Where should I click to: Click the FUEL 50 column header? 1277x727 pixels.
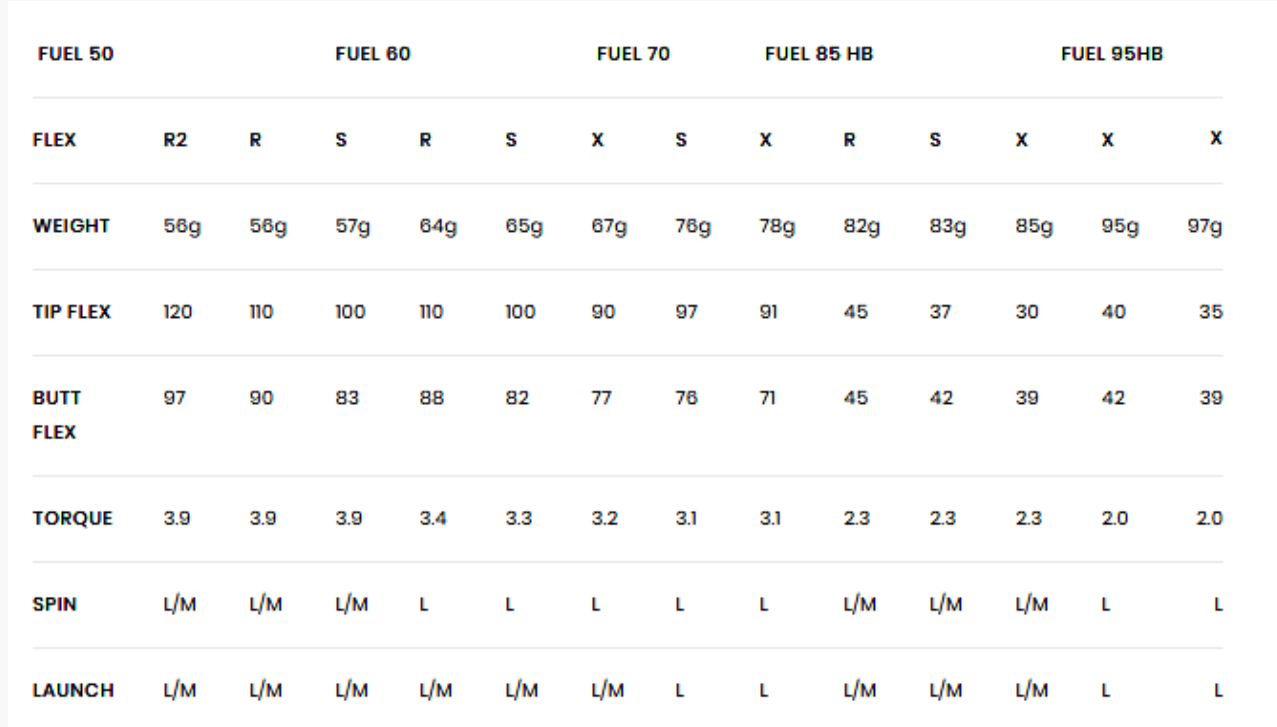pos(75,54)
